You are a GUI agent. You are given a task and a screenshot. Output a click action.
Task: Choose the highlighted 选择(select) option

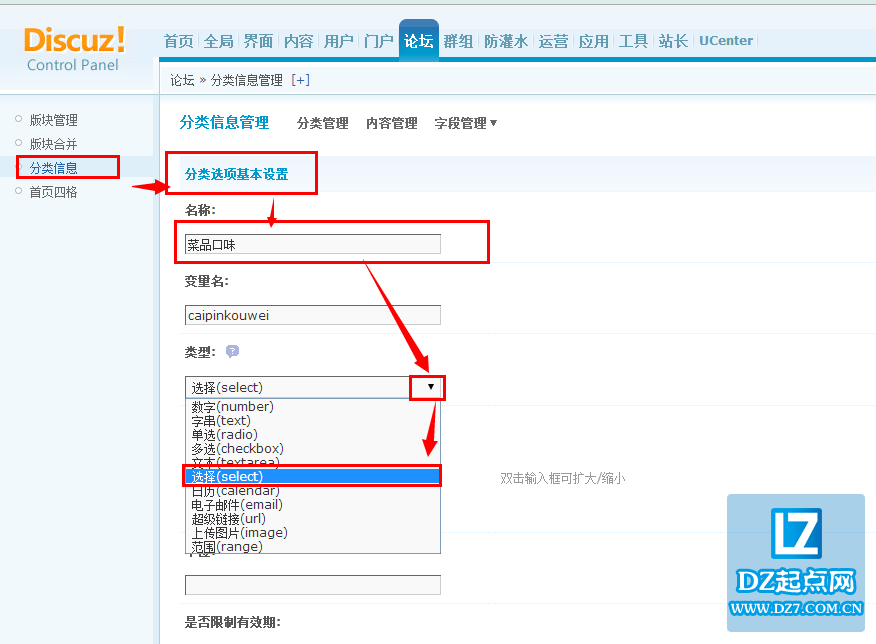[312, 476]
